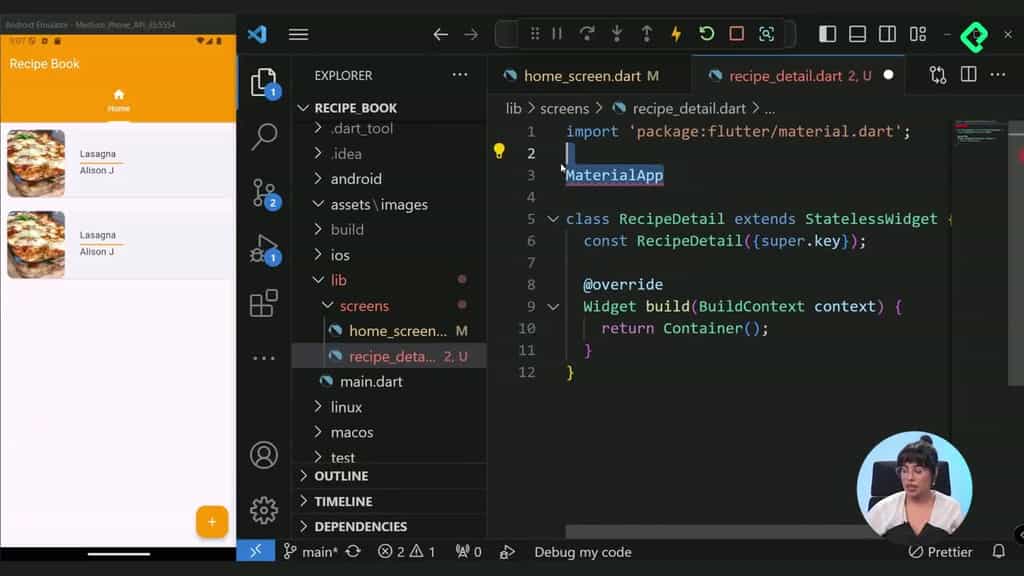Open source control changes for the file
Screen dimensions: 1024x576
938,75
